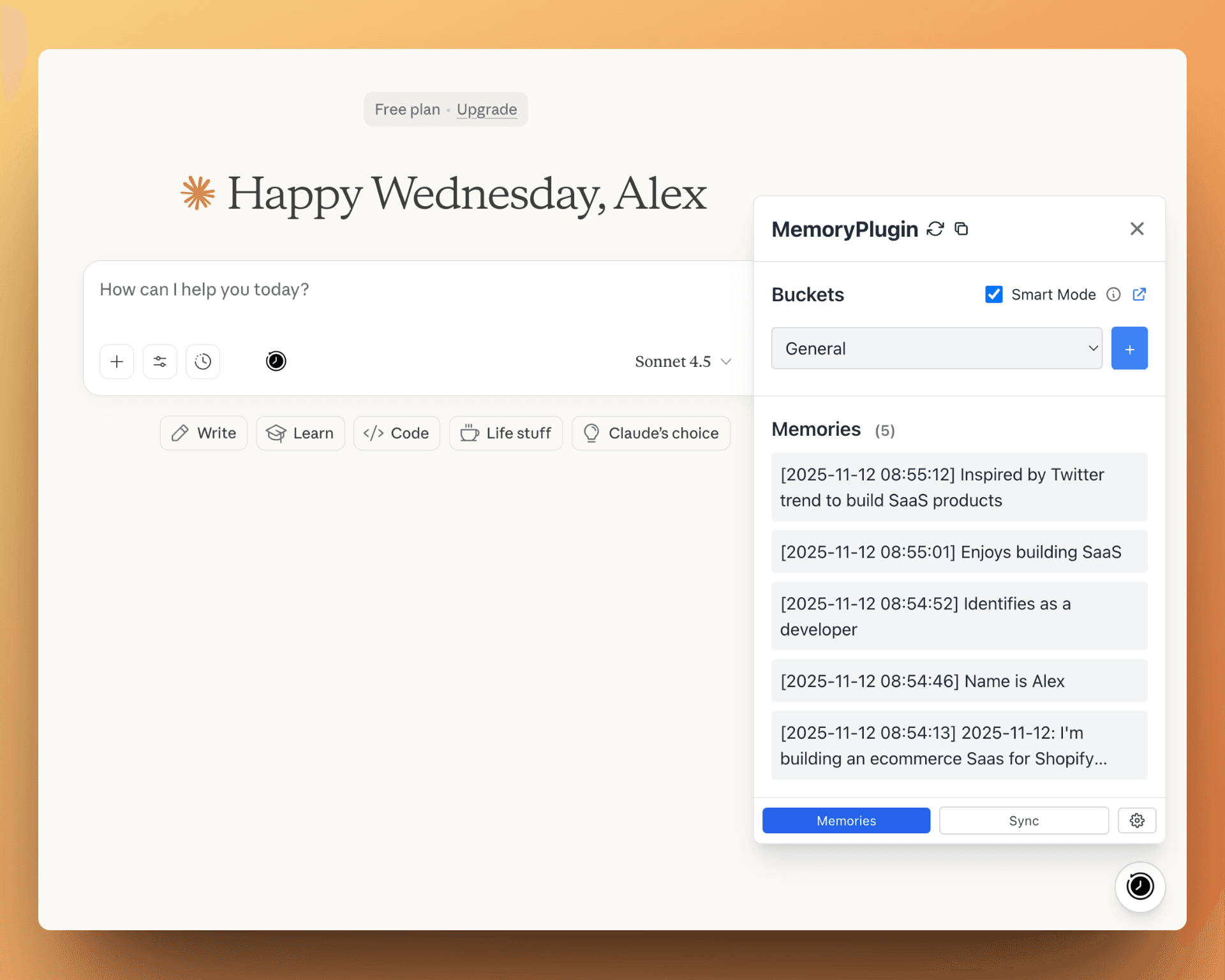Click the Upgrade link
The width and height of the screenshot is (1225, 980).
pyautogui.click(x=487, y=110)
